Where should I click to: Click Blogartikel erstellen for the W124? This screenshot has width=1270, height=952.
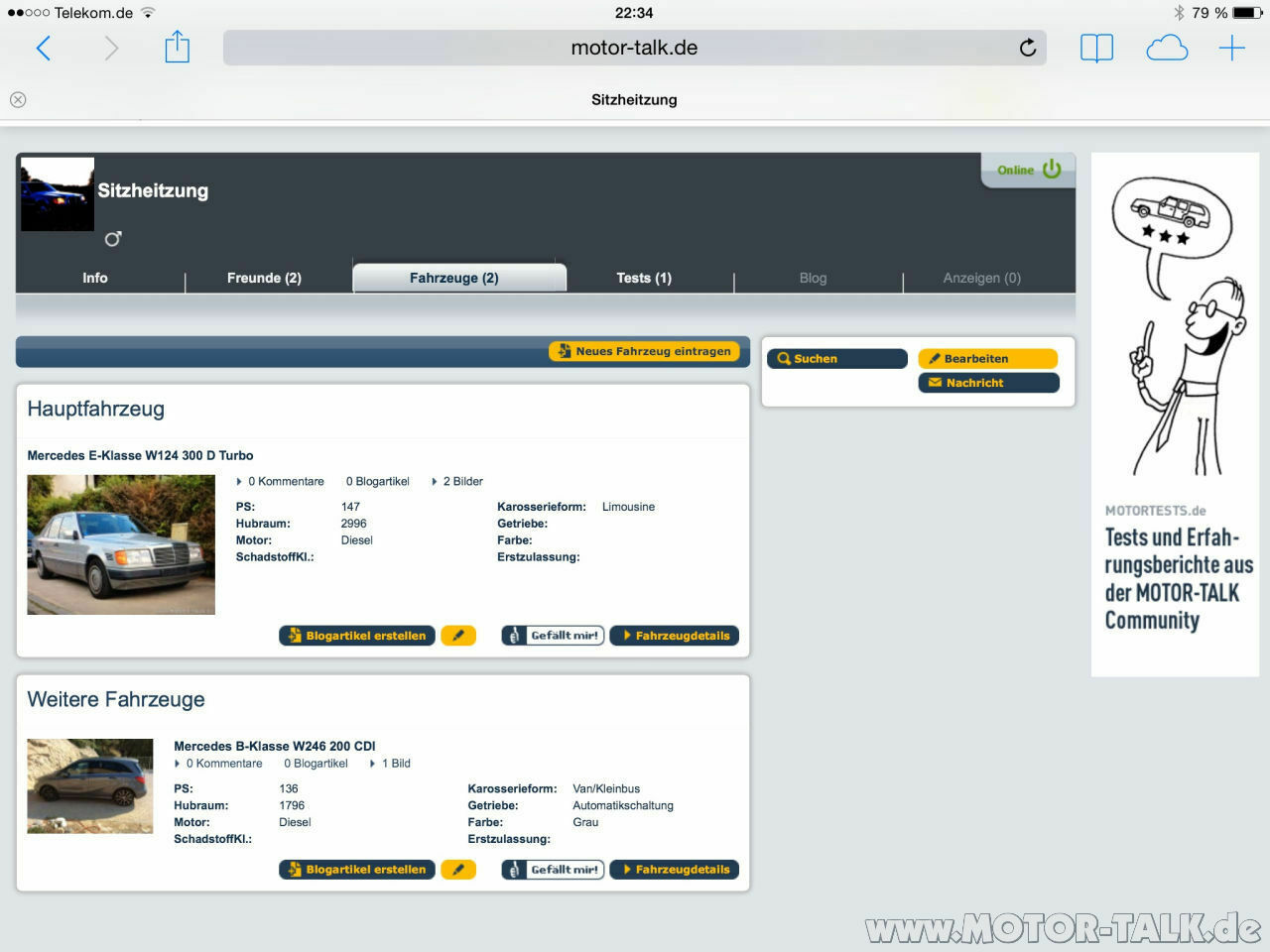coord(357,636)
